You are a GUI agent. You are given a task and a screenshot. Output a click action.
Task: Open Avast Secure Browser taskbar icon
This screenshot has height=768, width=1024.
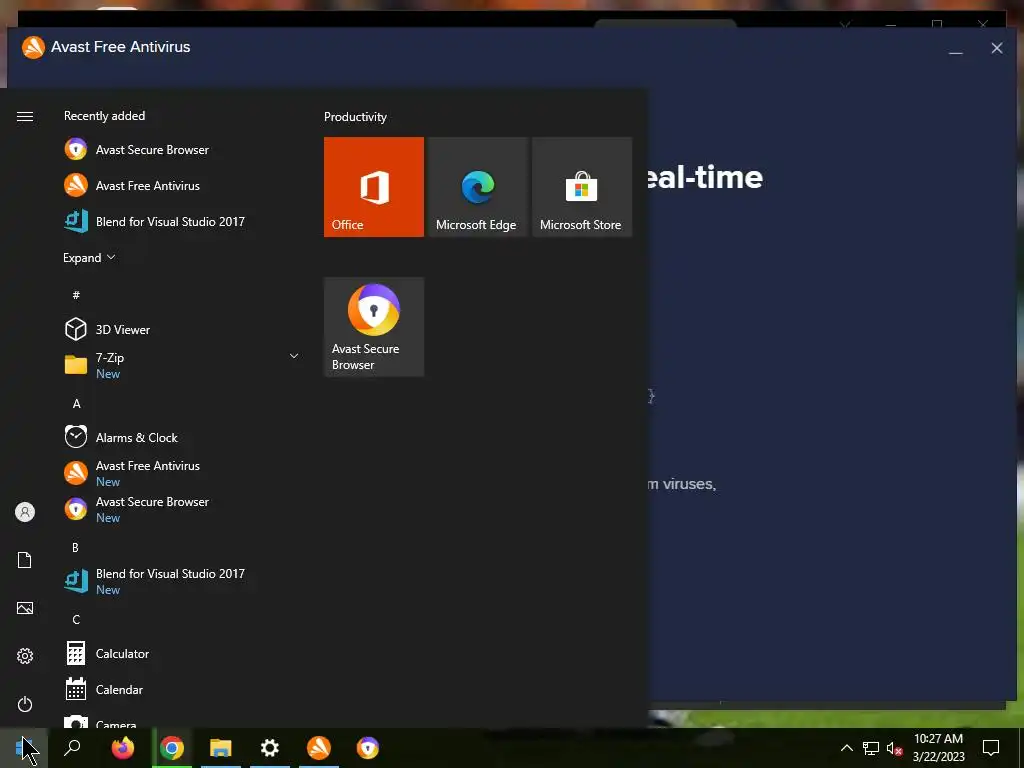(x=368, y=748)
